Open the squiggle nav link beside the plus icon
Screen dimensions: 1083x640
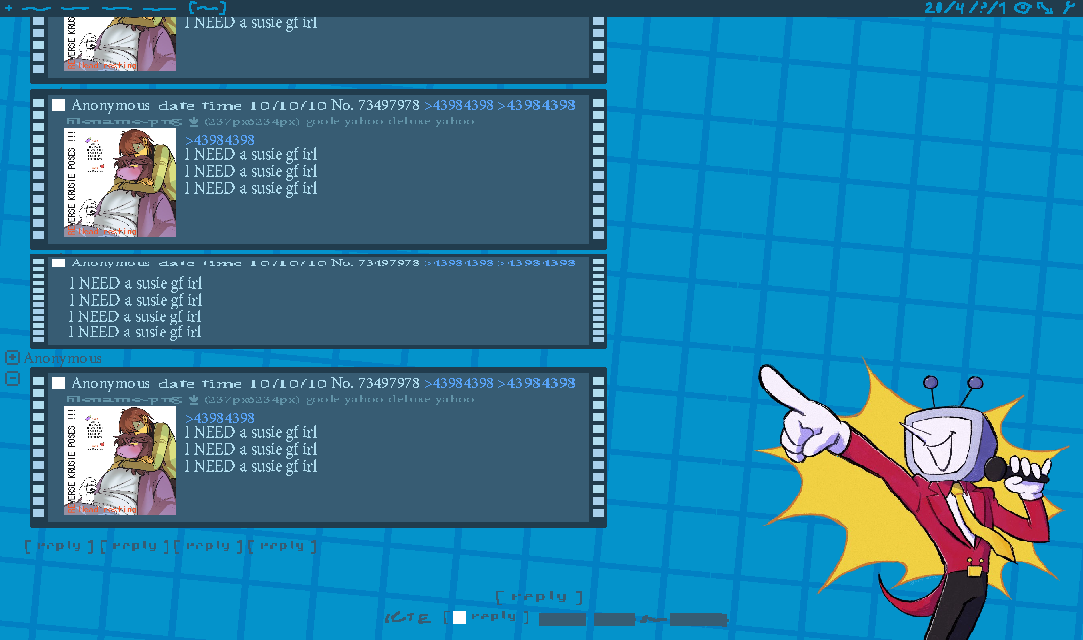[x=36, y=8]
